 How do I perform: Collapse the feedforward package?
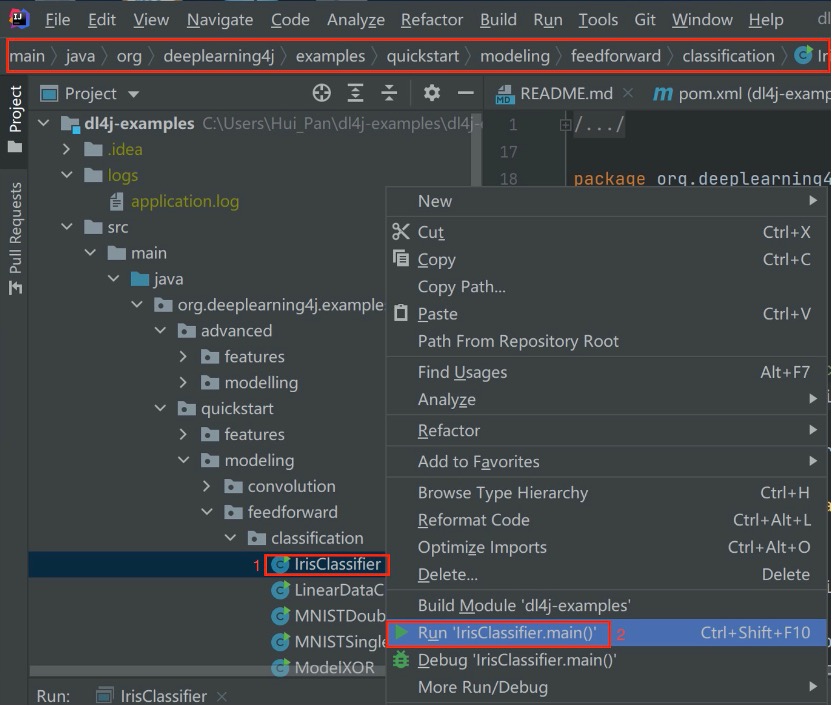[207, 512]
